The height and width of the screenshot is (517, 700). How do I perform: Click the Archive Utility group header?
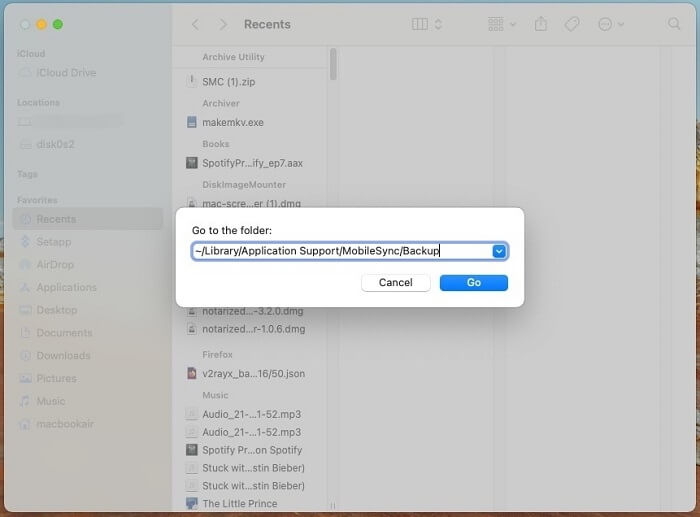233,57
